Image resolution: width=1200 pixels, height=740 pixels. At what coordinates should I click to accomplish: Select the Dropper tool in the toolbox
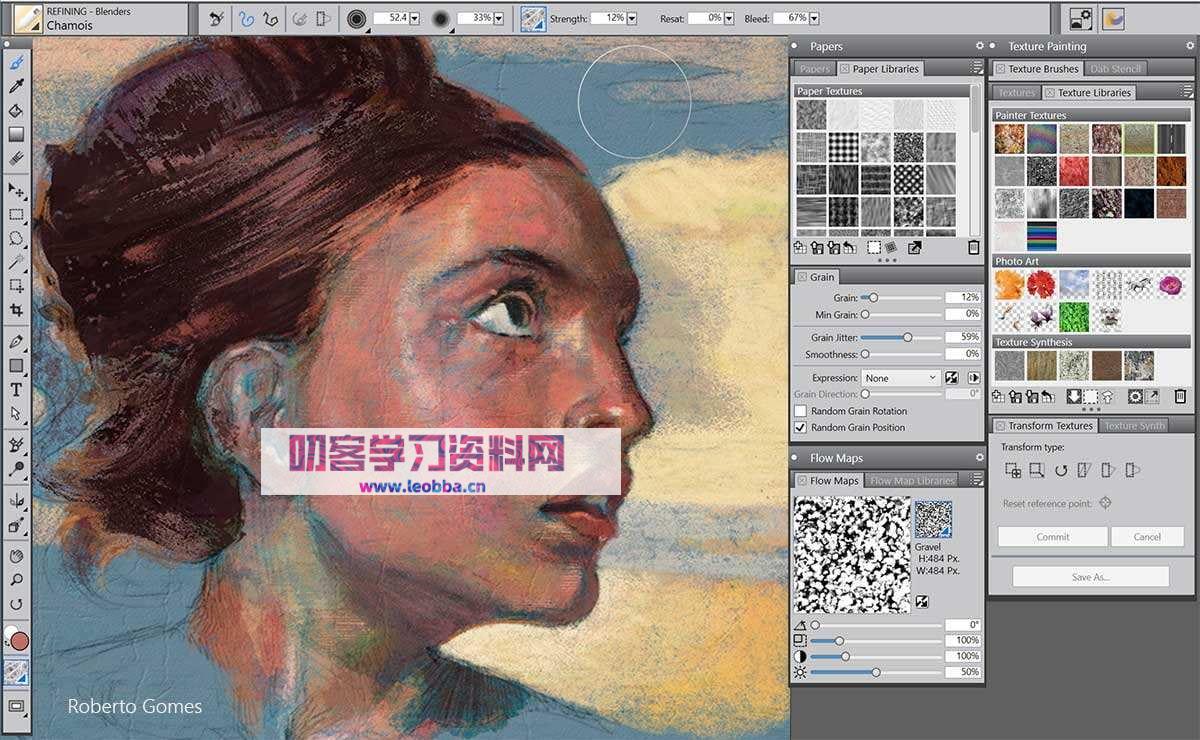pyautogui.click(x=16, y=86)
